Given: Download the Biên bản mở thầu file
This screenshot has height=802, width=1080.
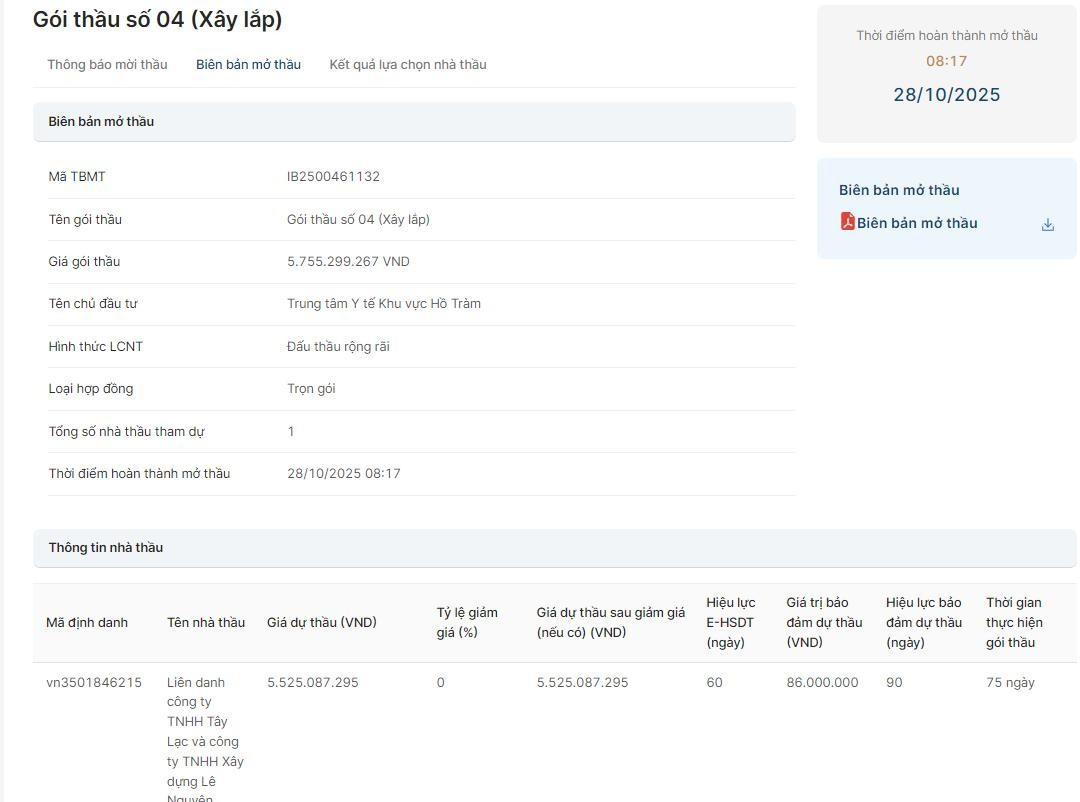Looking at the screenshot, I should (1047, 225).
